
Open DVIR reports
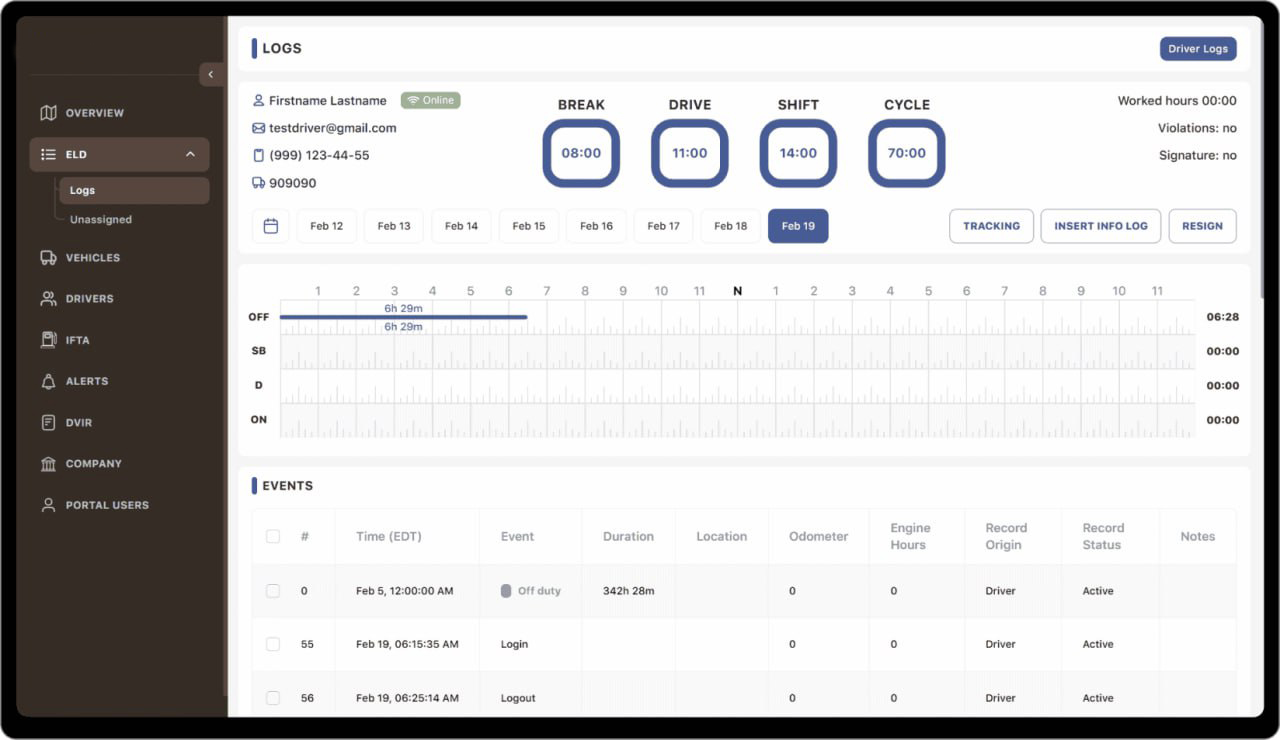[x=79, y=423]
